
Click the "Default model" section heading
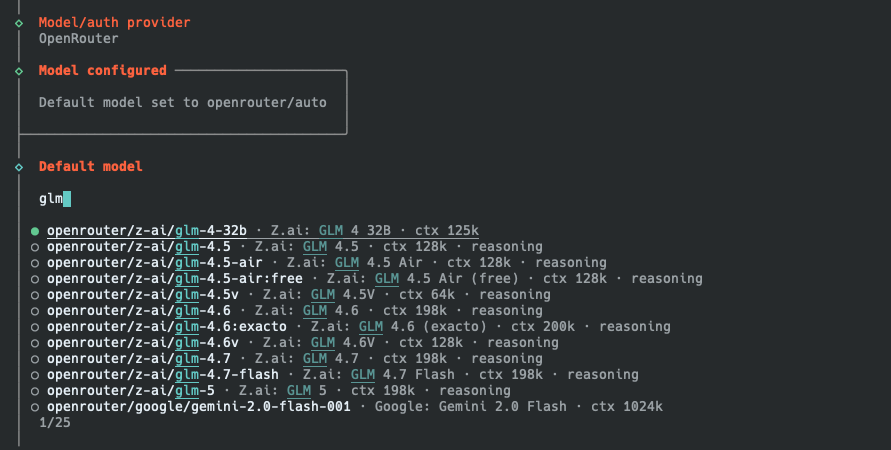click(91, 167)
